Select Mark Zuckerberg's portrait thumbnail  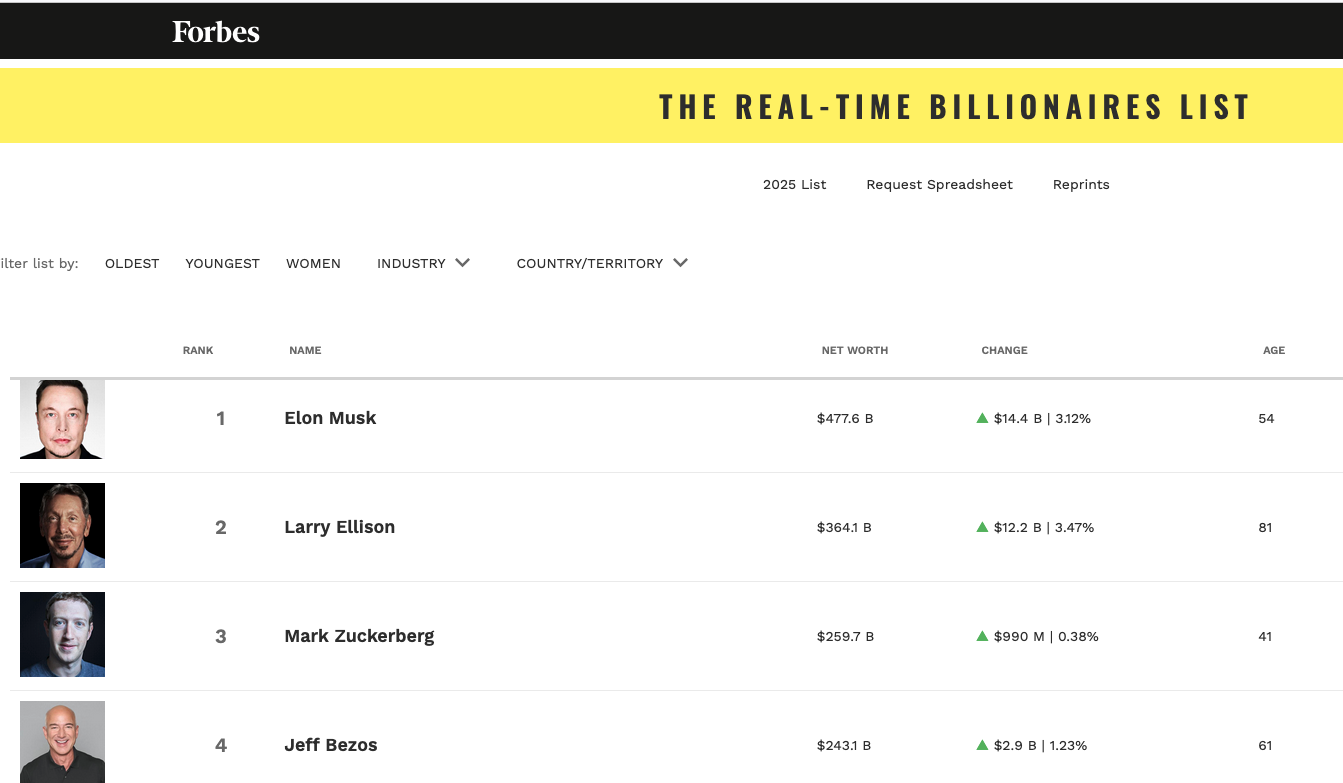point(62,635)
